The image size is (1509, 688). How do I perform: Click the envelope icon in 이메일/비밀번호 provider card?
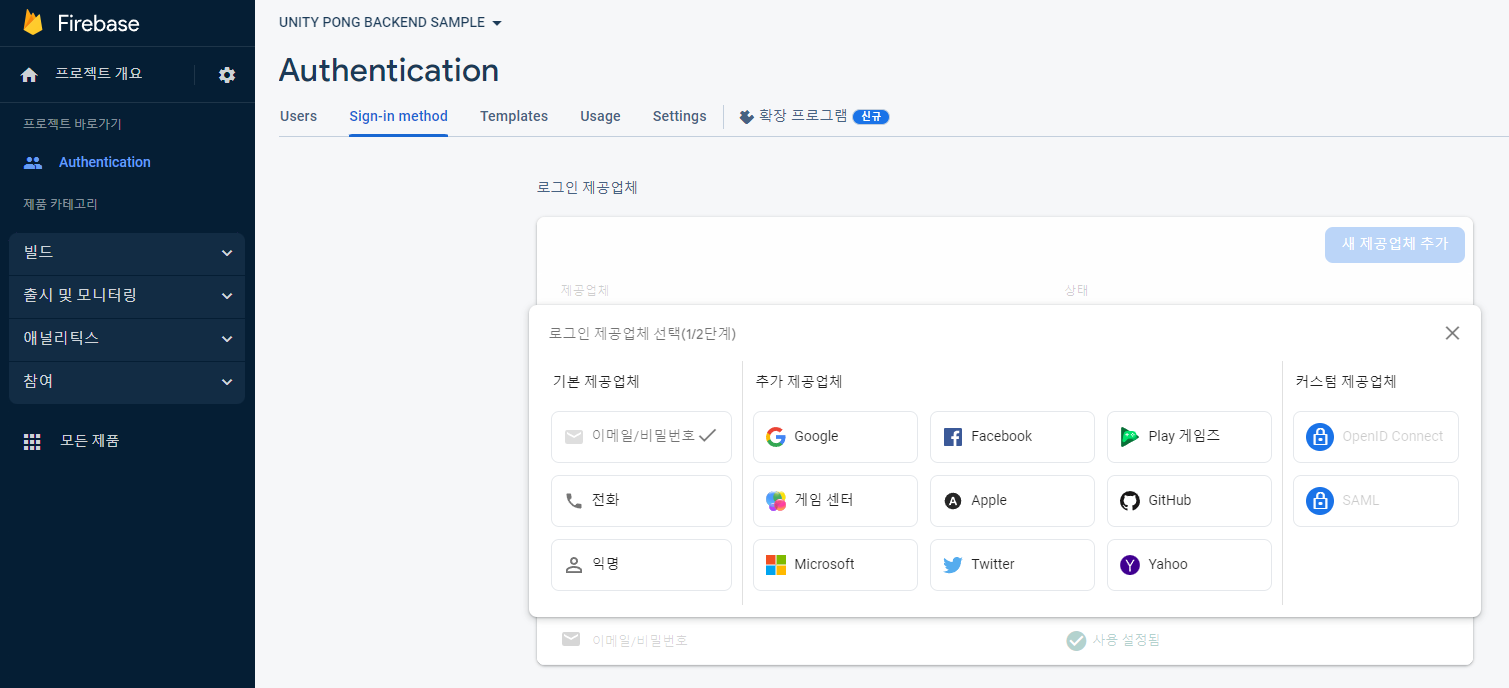click(x=574, y=437)
